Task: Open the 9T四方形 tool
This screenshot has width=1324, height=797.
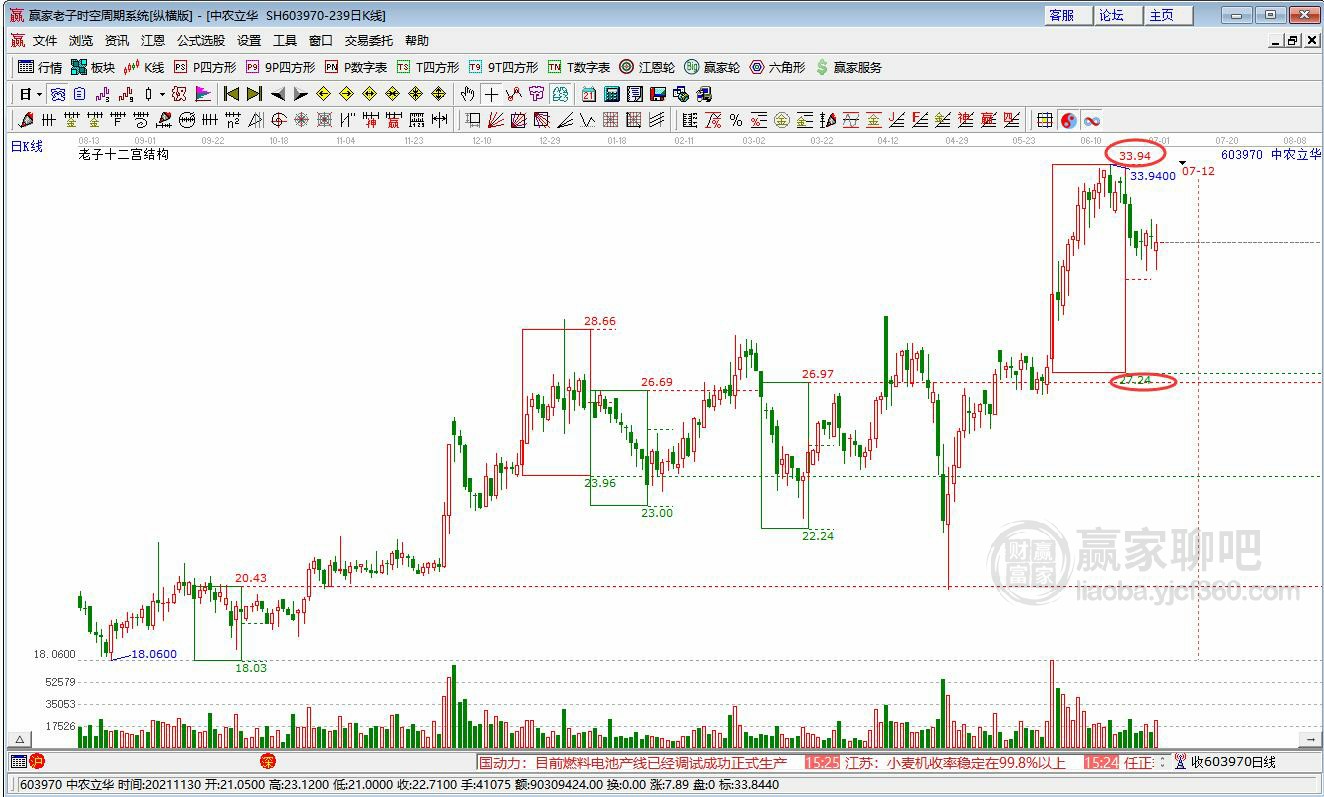Action: (x=504, y=67)
